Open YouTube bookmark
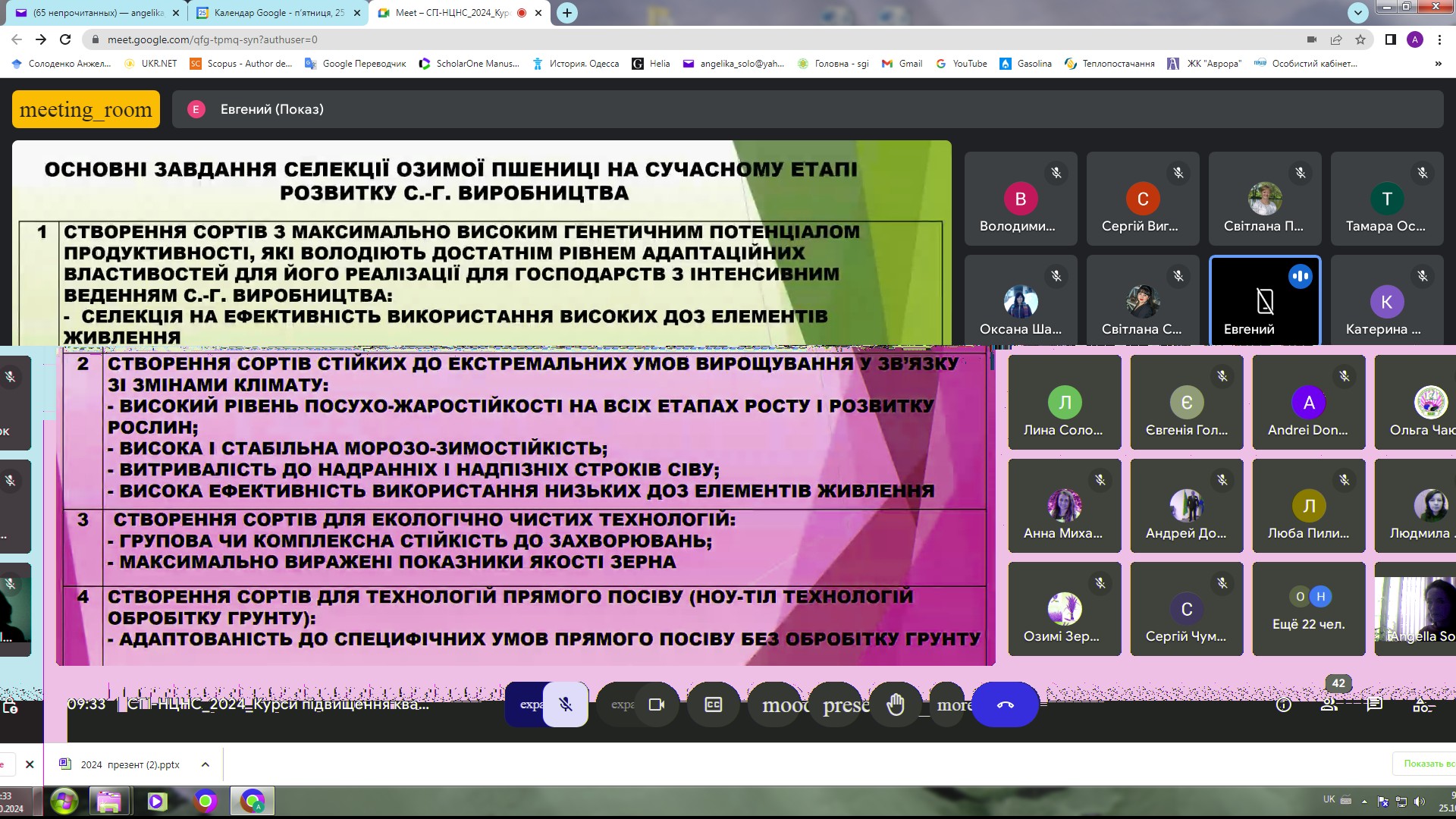Screen dimensions: 1456x819 tap(962, 64)
